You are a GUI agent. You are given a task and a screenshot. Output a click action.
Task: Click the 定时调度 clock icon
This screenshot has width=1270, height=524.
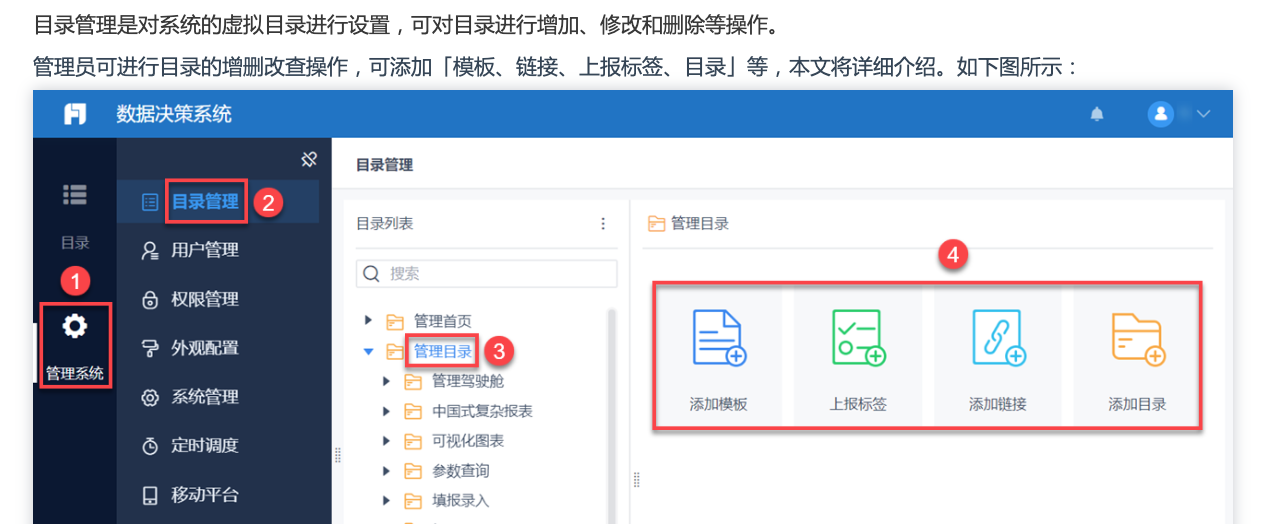[150, 446]
